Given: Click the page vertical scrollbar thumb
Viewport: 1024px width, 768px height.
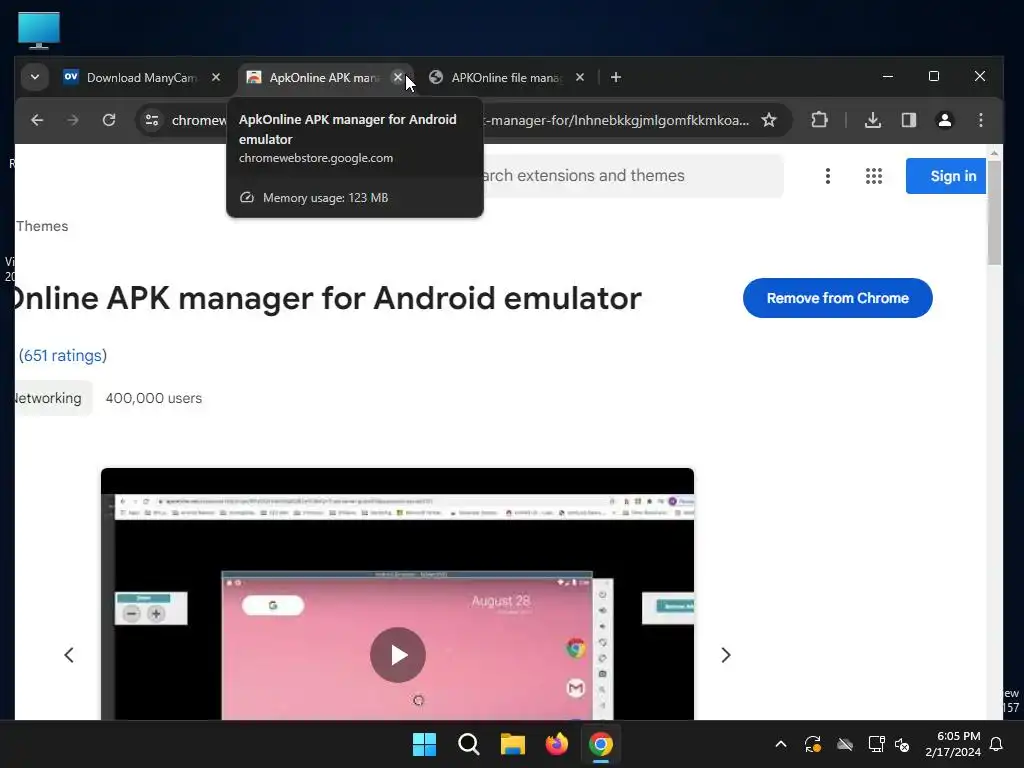Looking at the screenshot, I should pyautogui.click(x=994, y=212).
